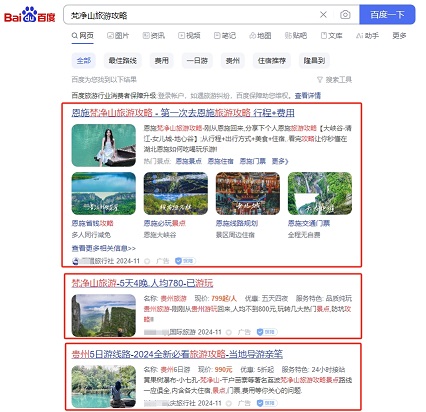Open image search via camera icon
426x412 pixels.
pyautogui.click(x=345, y=15)
